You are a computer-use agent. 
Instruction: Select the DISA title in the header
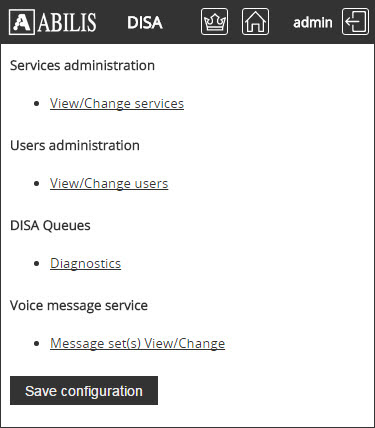tap(145, 23)
